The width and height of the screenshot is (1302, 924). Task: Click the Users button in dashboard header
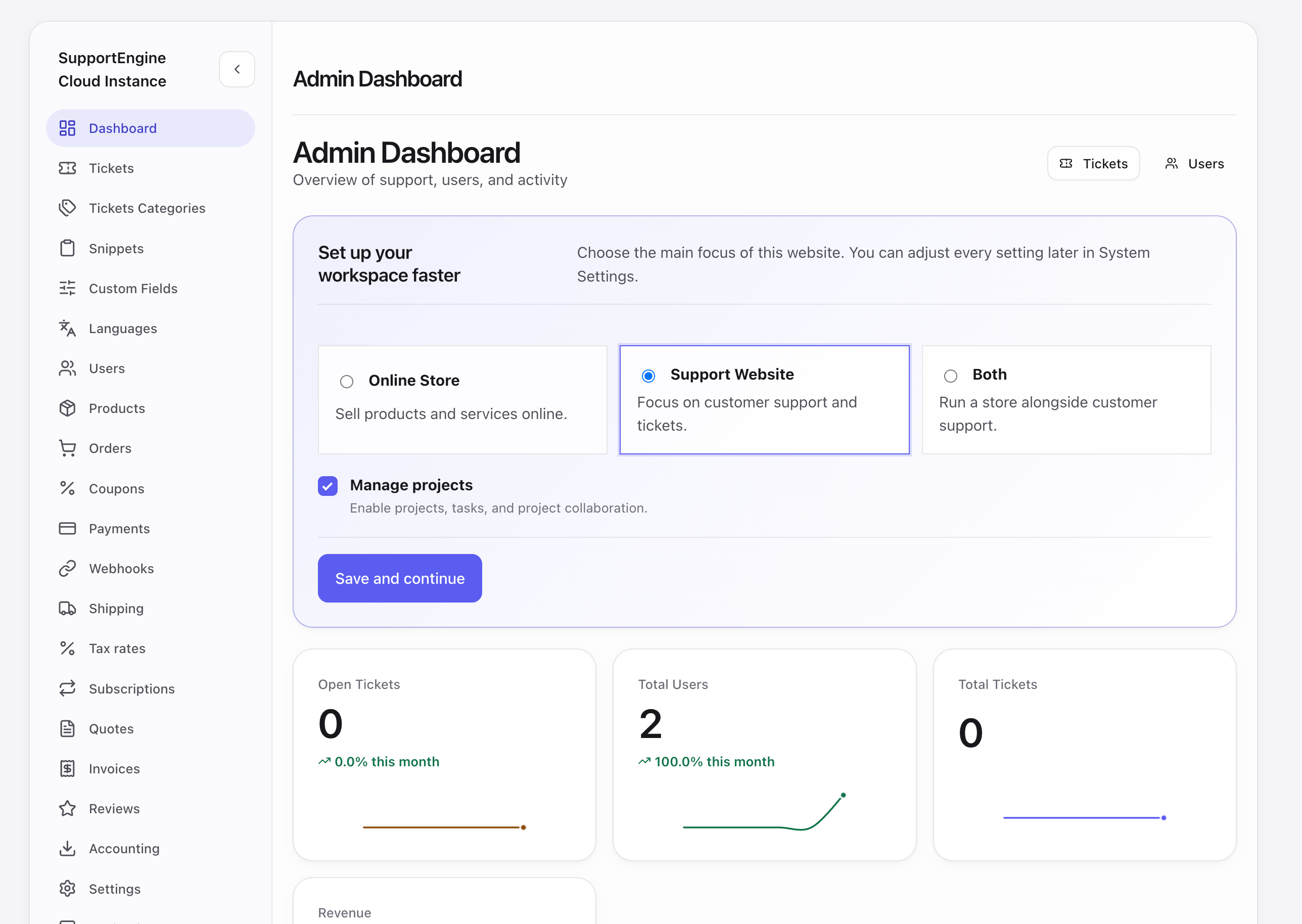click(x=1194, y=163)
